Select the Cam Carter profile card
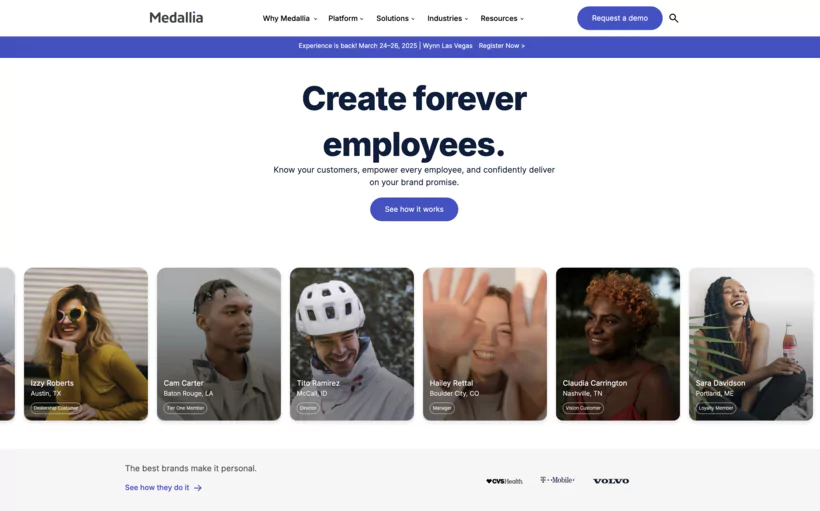The height and width of the screenshot is (511, 820). pos(219,344)
